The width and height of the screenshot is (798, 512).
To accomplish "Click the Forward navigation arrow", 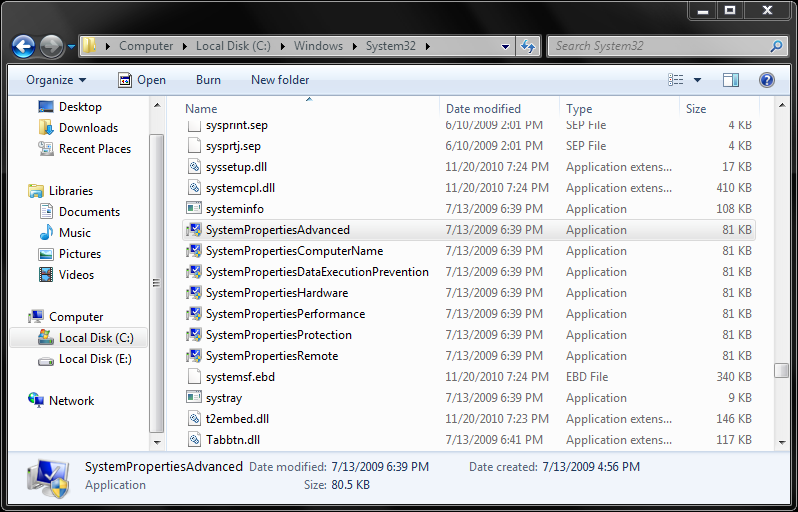I will pyautogui.click(x=51, y=47).
